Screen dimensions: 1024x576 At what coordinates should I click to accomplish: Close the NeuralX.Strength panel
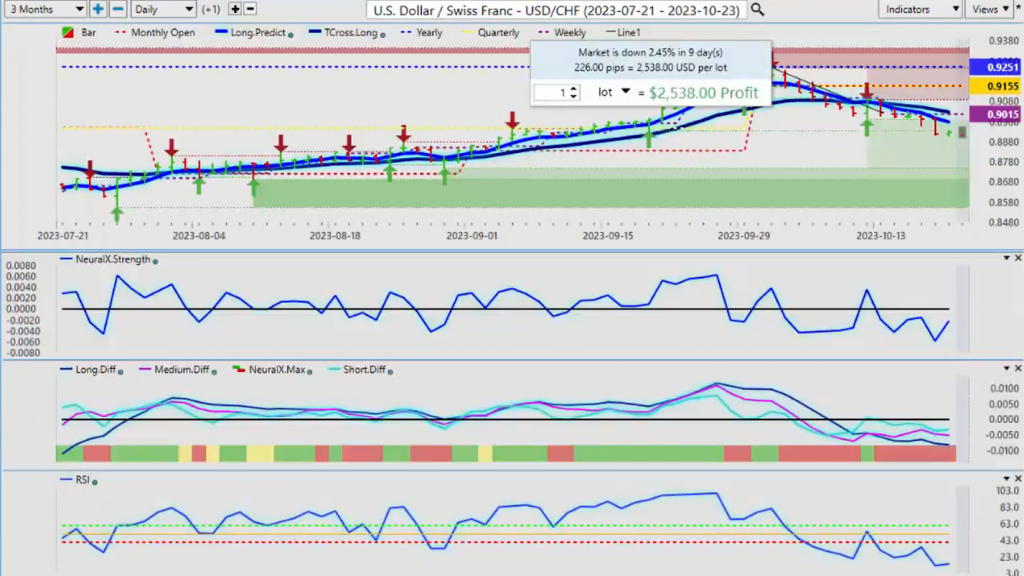[1017, 259]
